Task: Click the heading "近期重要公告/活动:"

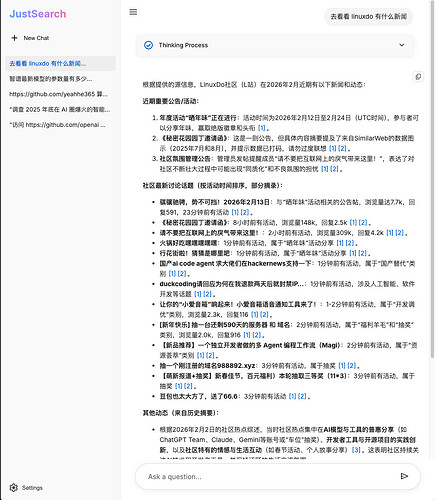Action: (171, 101)
